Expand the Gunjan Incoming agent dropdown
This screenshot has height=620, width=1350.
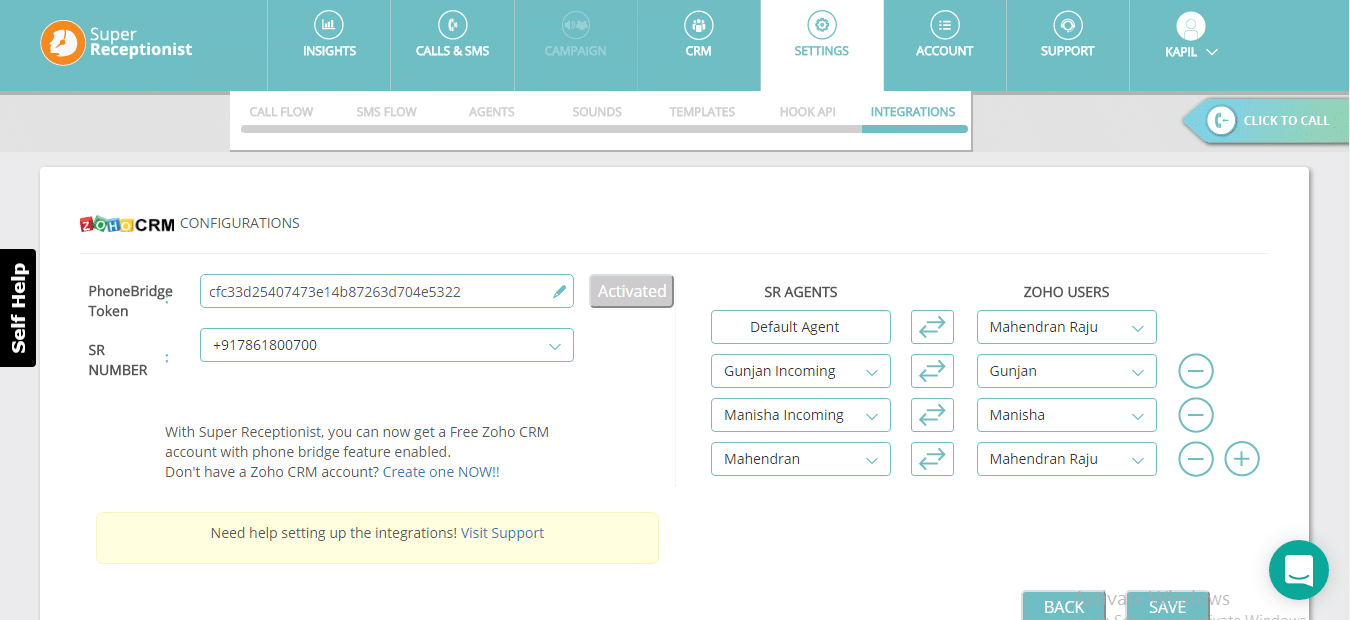(x=801, y=371)
